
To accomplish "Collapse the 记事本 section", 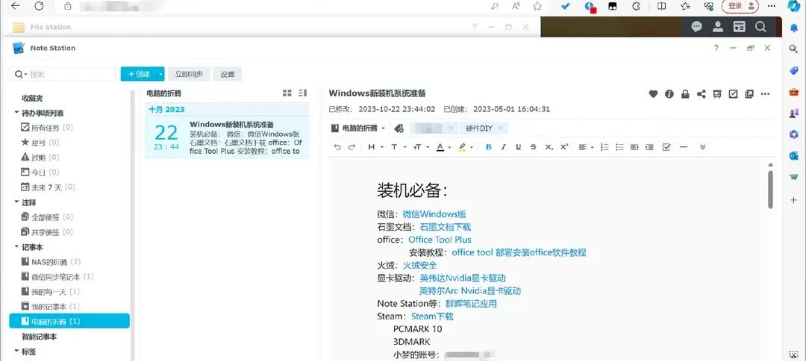I will coord(16,247).
